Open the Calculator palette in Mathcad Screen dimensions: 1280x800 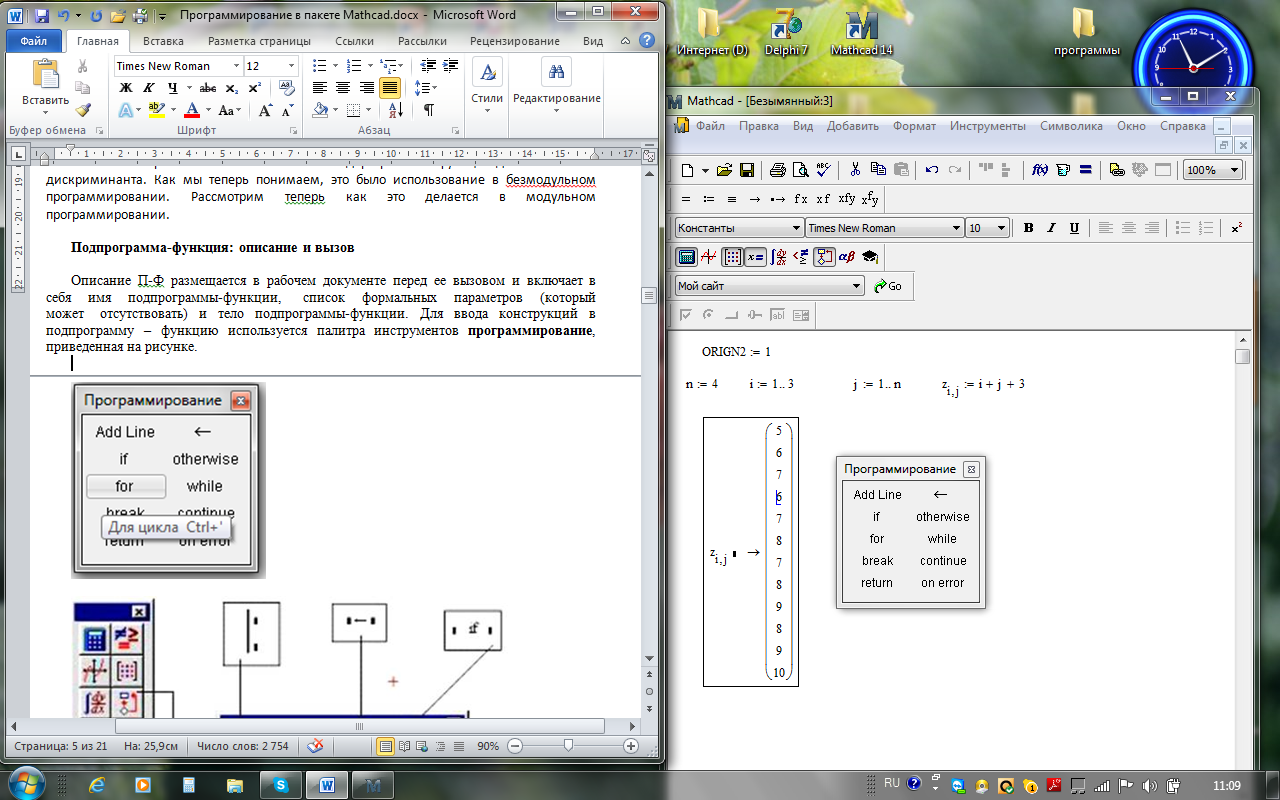(686, 257)
